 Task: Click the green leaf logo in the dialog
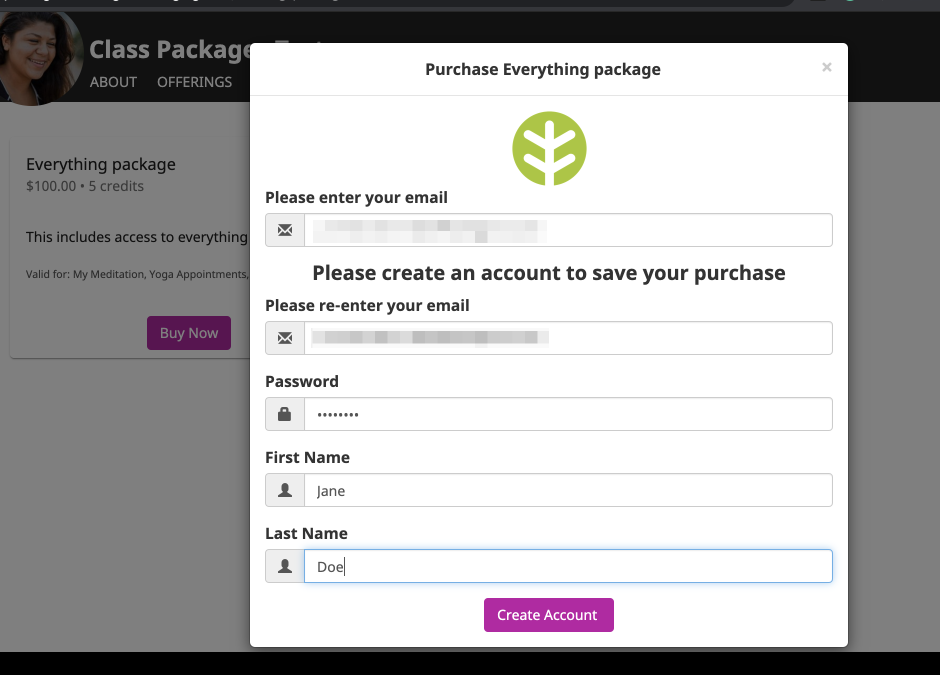[x=549, y=147]
